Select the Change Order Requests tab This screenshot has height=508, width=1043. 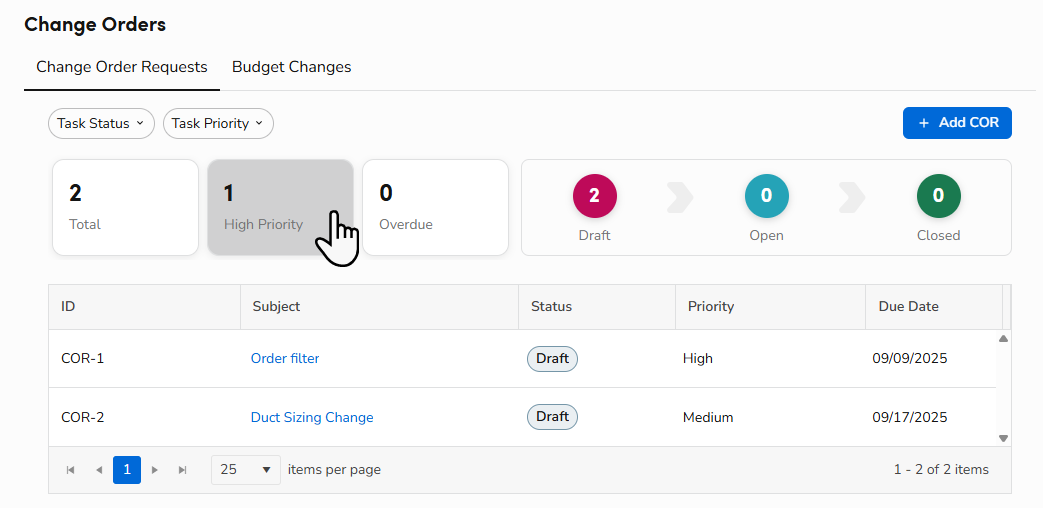[x=122, y=67]
